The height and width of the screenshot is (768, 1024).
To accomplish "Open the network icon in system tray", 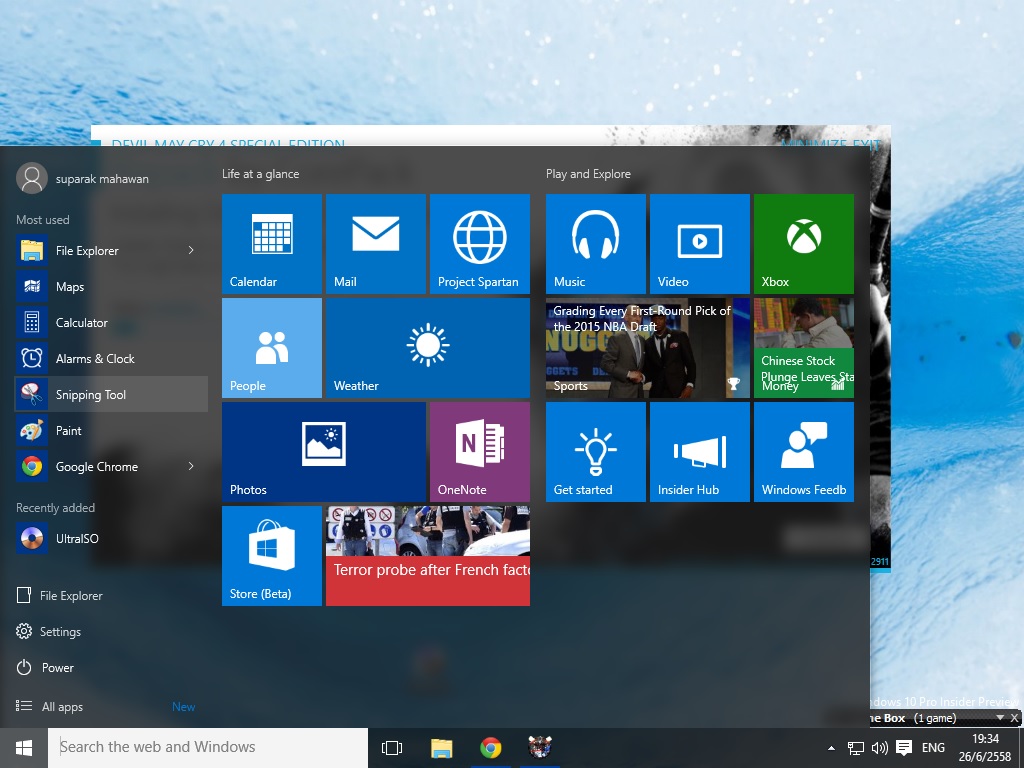I will click(x=856, y=748).
